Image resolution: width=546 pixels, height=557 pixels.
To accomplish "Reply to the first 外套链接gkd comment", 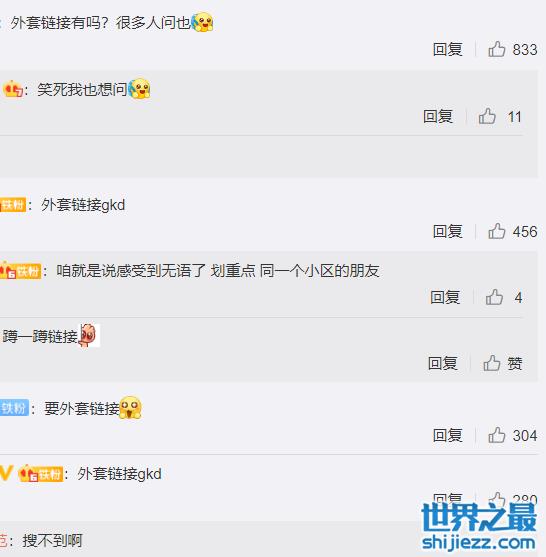I will pos(447,232).
